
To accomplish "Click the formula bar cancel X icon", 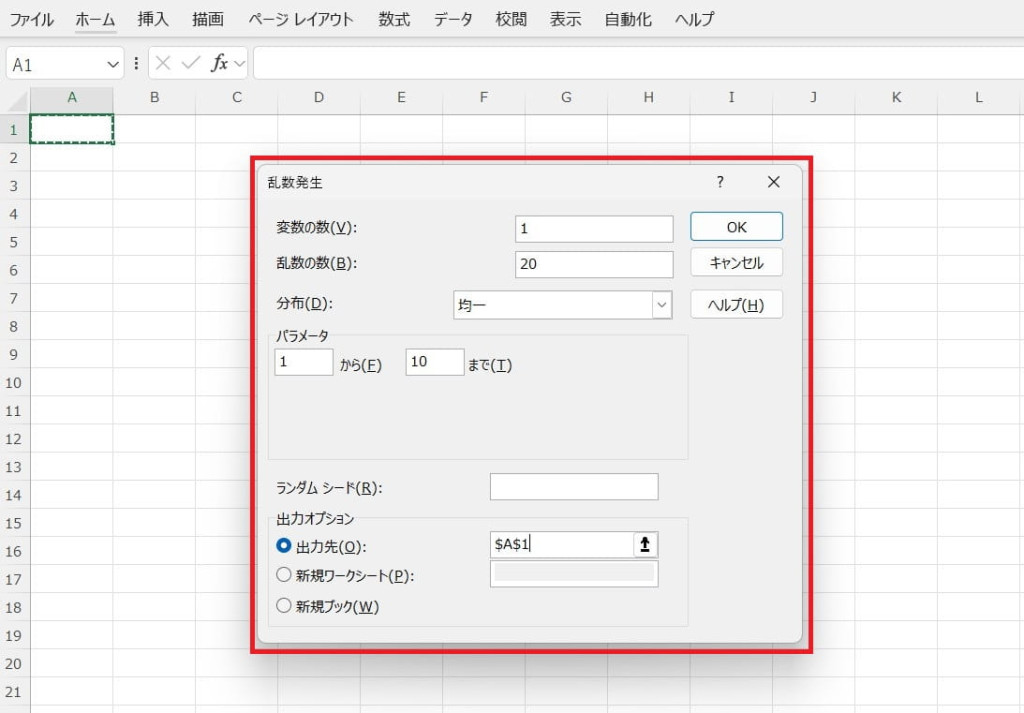I will tap(164, 63).
